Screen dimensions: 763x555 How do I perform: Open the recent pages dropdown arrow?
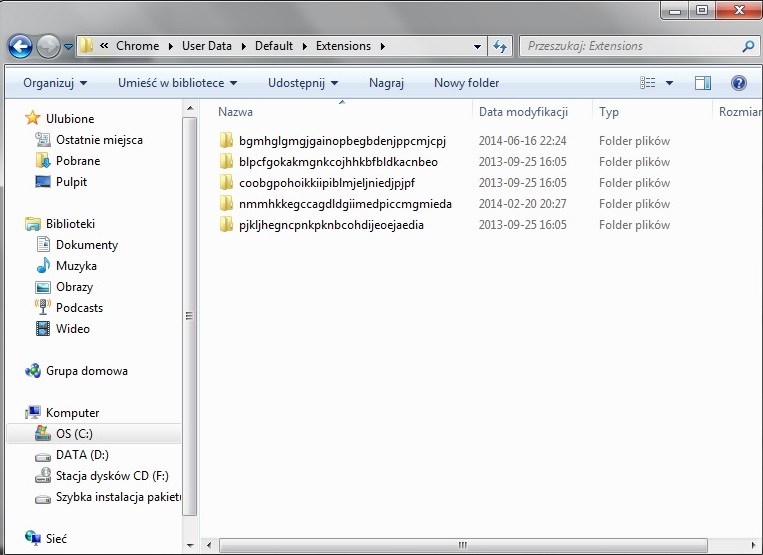coord(69,47)
